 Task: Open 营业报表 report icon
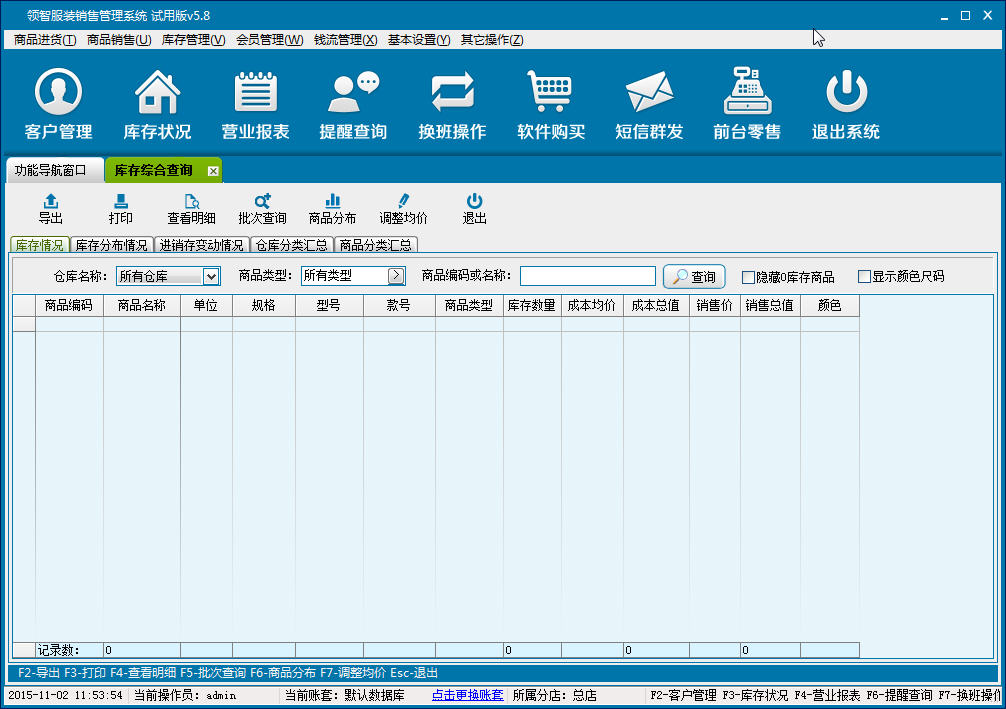255,105
